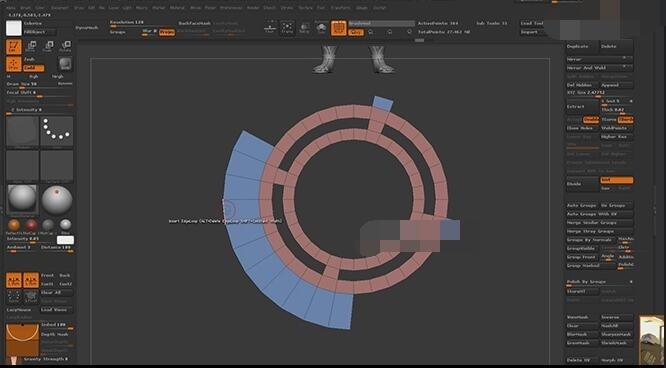Open the Alpha menu

[11, 8]
